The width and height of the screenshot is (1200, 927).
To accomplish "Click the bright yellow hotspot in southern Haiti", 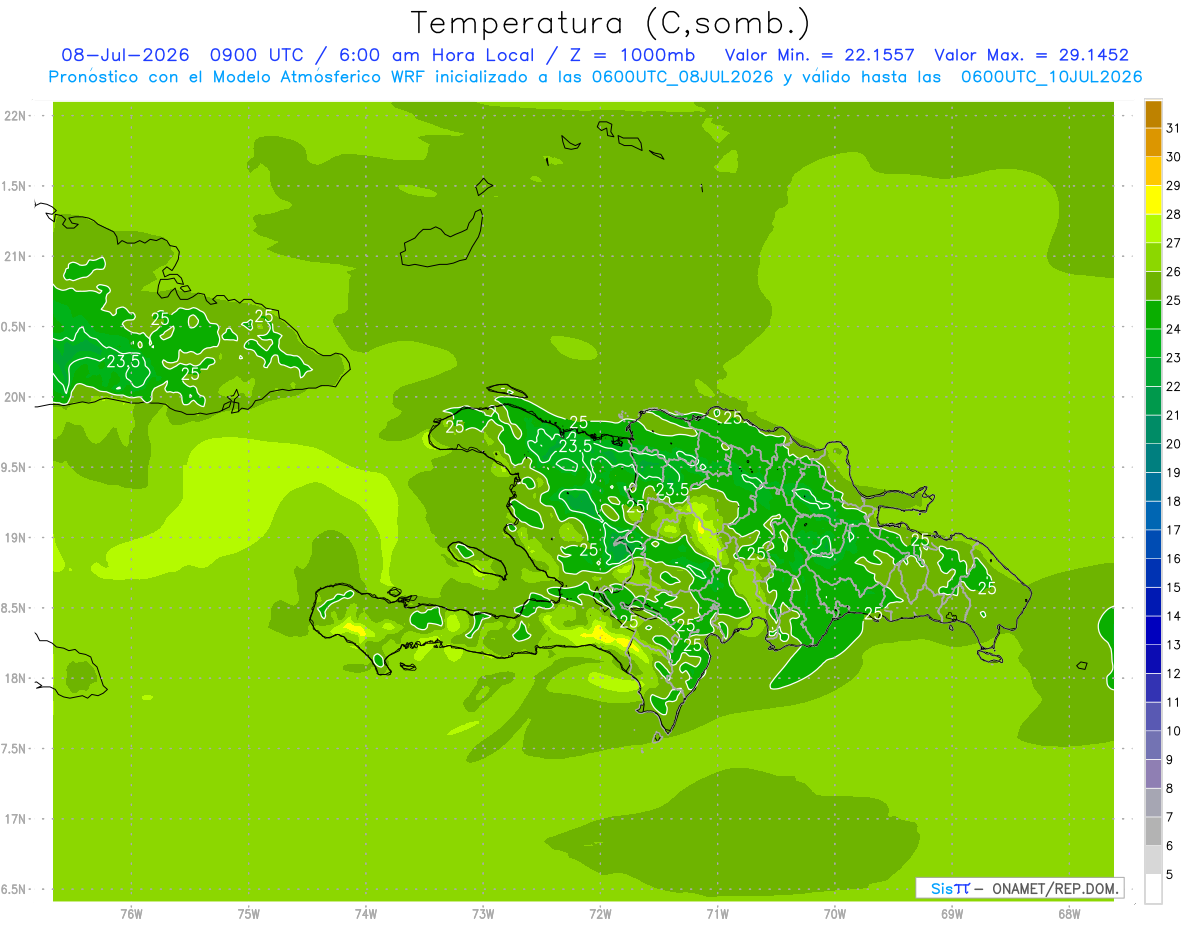I will pyautogui.click(x=601, y=632).
